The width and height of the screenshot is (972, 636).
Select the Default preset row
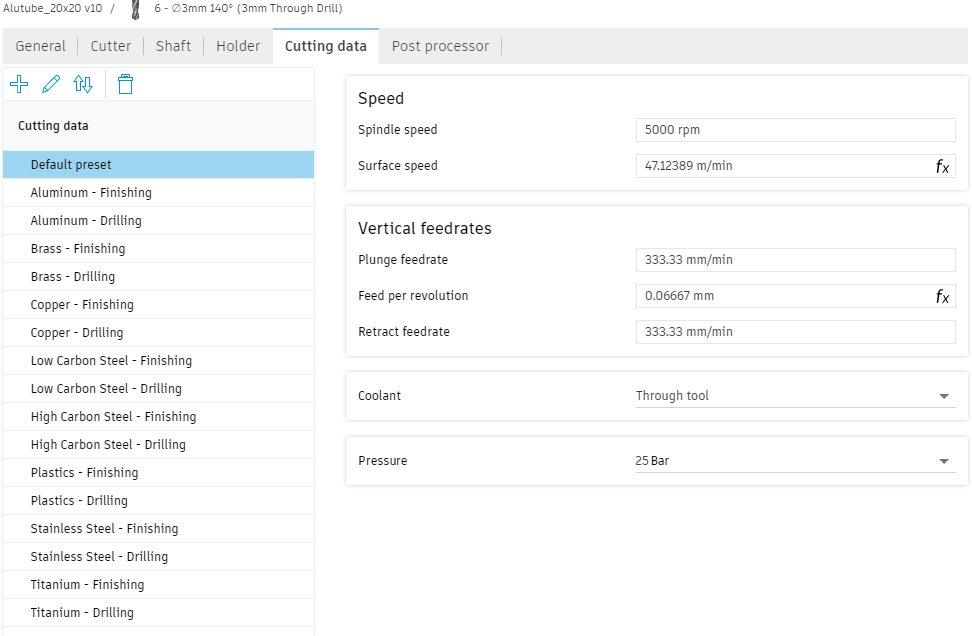point(159,165)
